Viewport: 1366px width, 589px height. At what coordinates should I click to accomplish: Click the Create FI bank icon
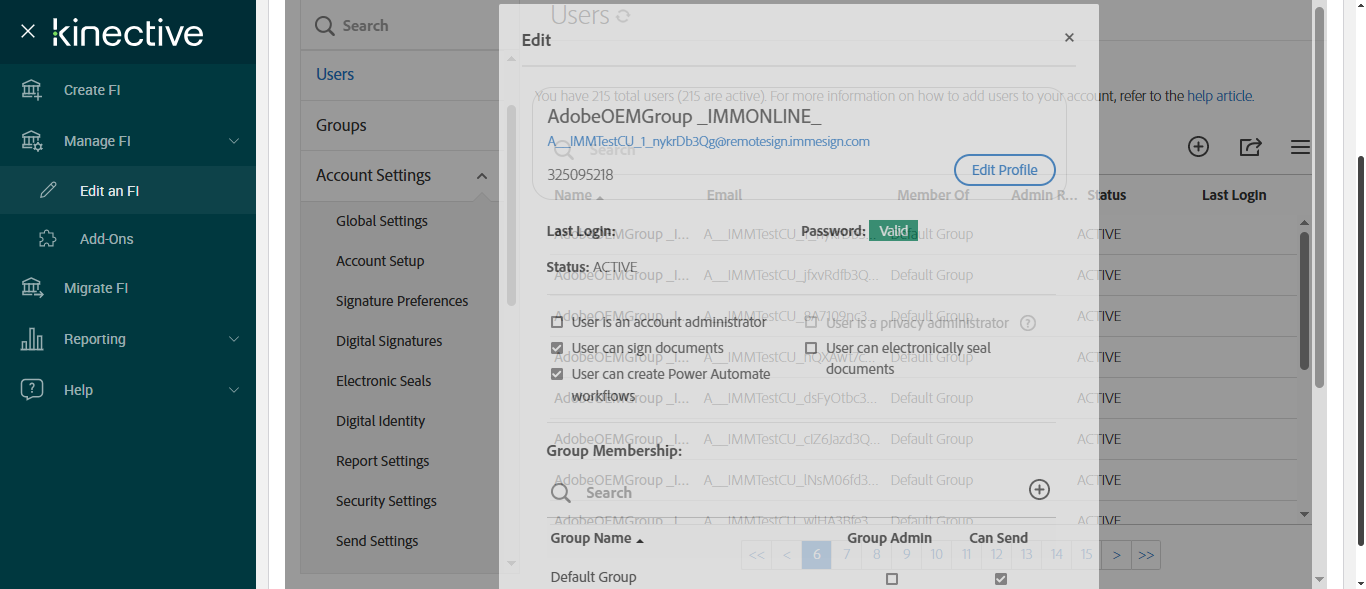(x=32, y=90)
